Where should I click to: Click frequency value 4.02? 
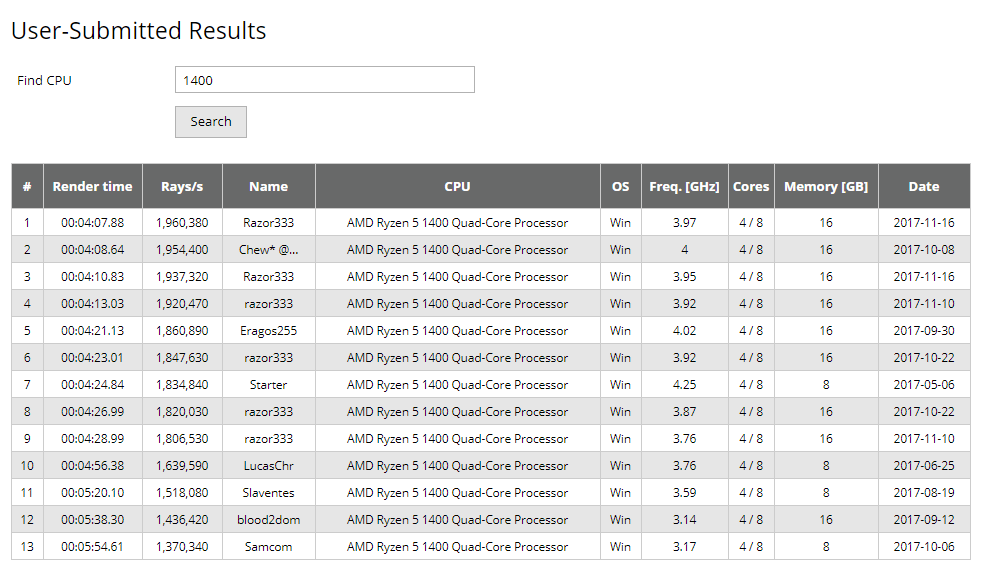[684, 331]
